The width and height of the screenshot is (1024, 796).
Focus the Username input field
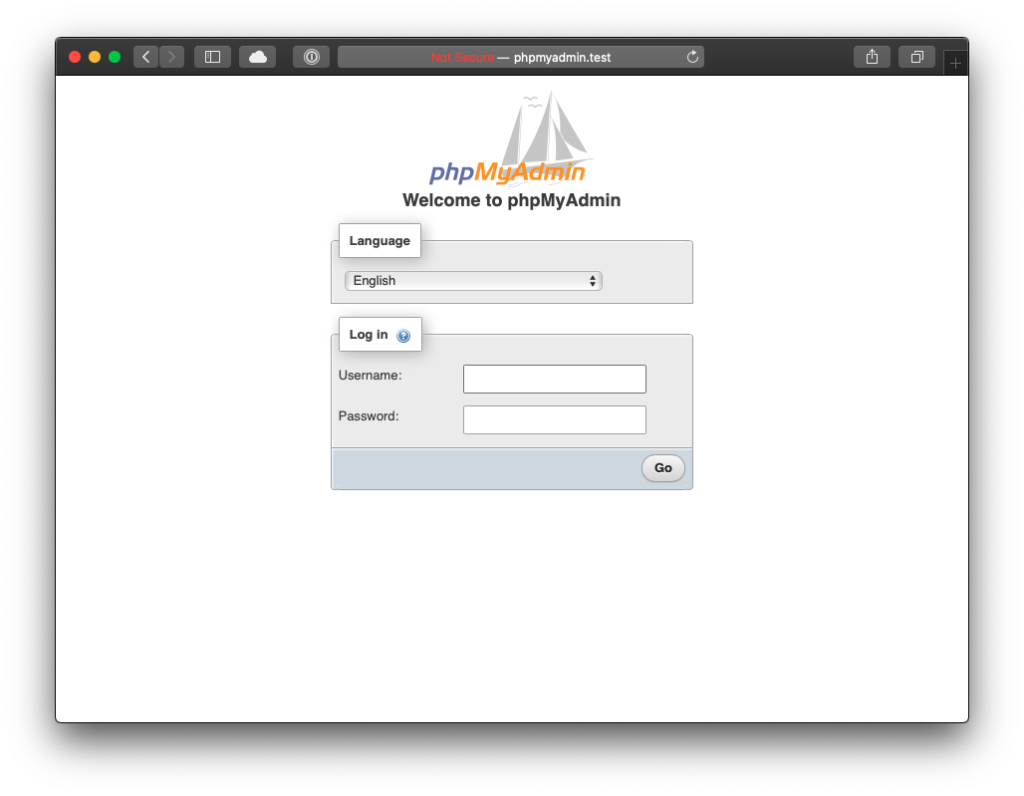[x=554, y=379]
